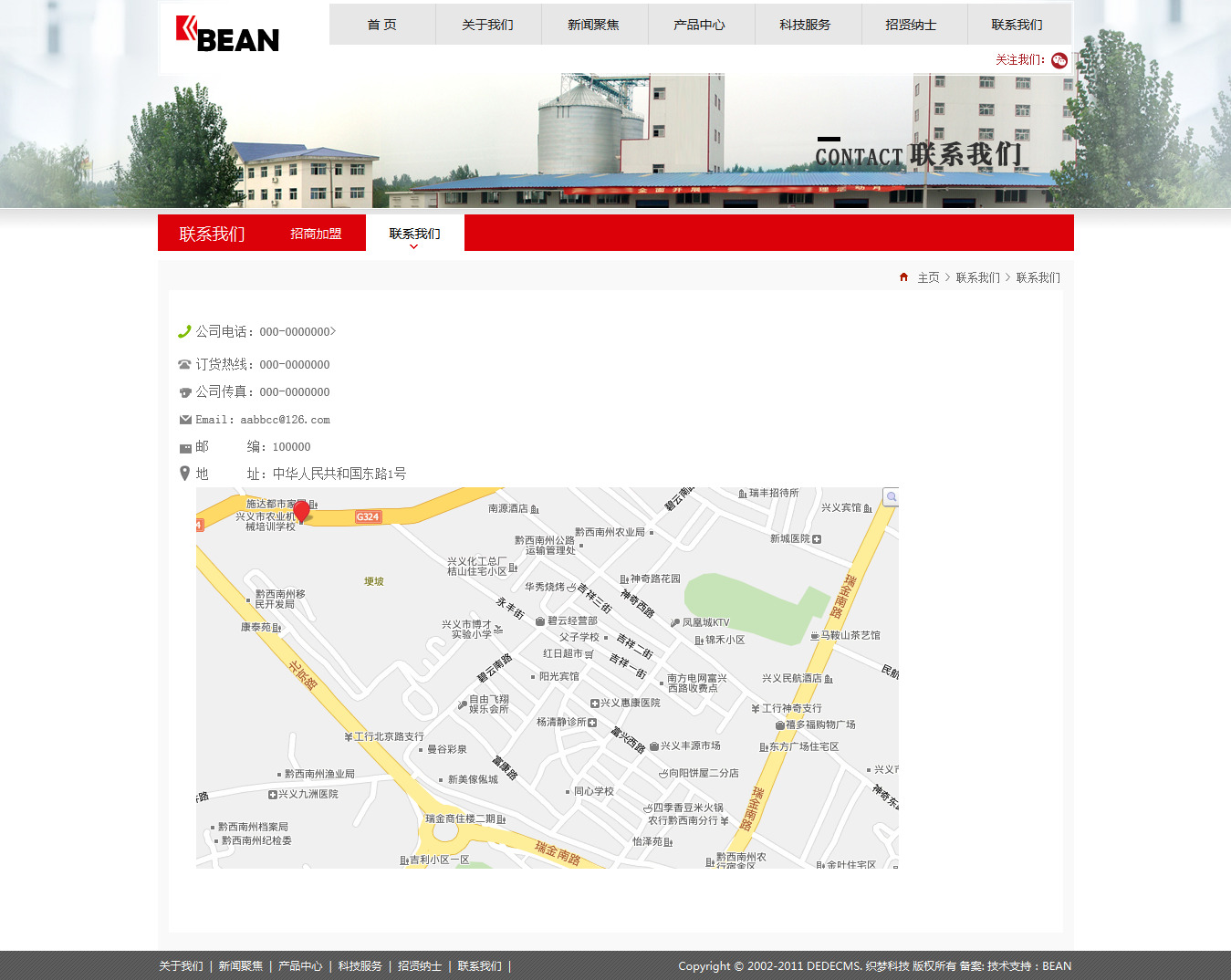Open the 首页 menu item

381,25
